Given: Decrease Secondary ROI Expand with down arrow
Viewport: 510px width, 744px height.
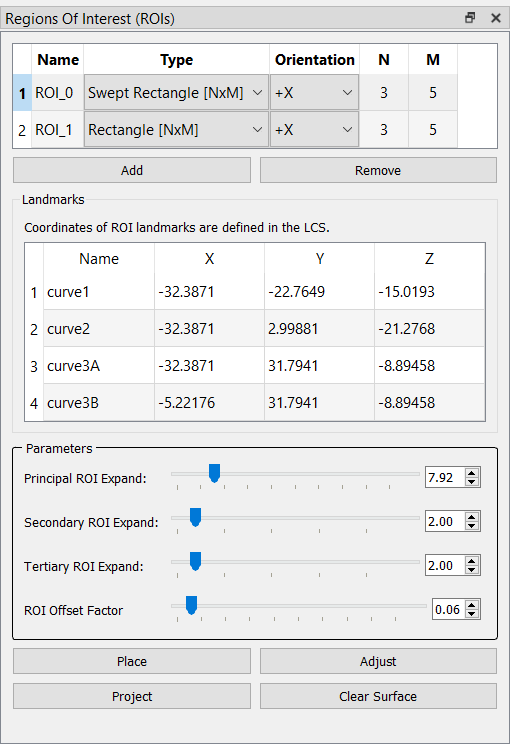Looking at the screenshot, I should pyautogui.click(x=472, y=526).
